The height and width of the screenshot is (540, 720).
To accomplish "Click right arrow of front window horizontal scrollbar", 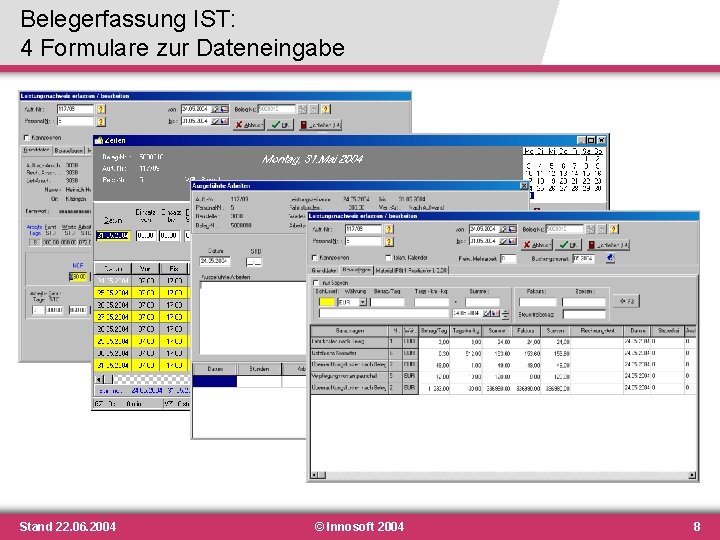I will [692, 475].
